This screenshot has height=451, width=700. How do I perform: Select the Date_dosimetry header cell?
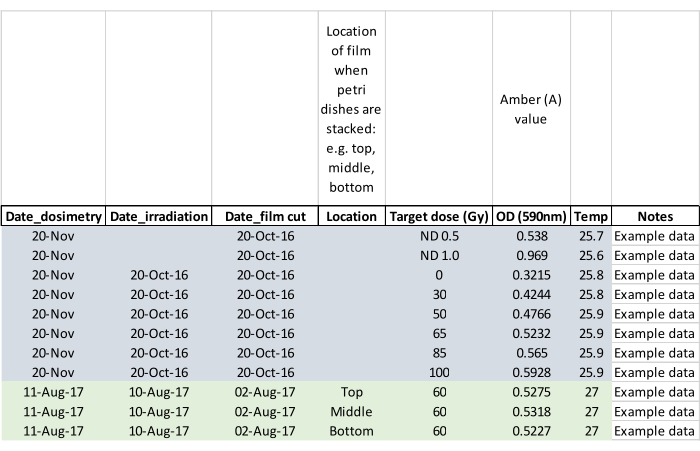(53, 216)
